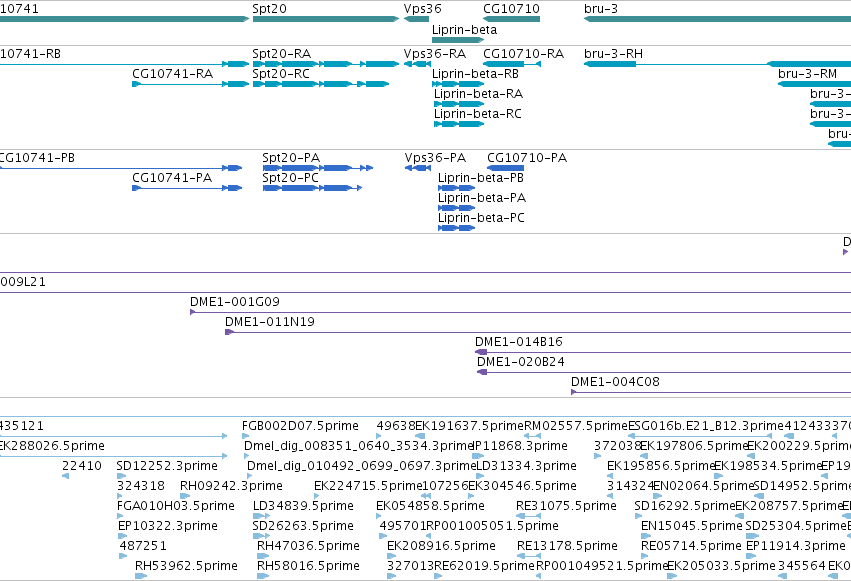Click feature labeled 22410
The width and height of the screenshot is (851, 581).
pos(82,466)
